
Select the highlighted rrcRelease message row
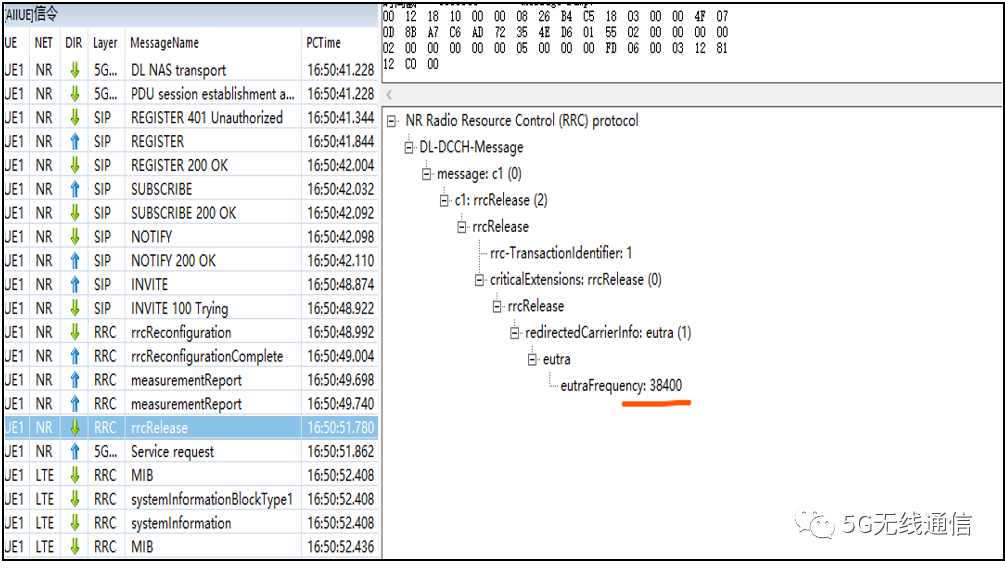(x=191, y=428)
